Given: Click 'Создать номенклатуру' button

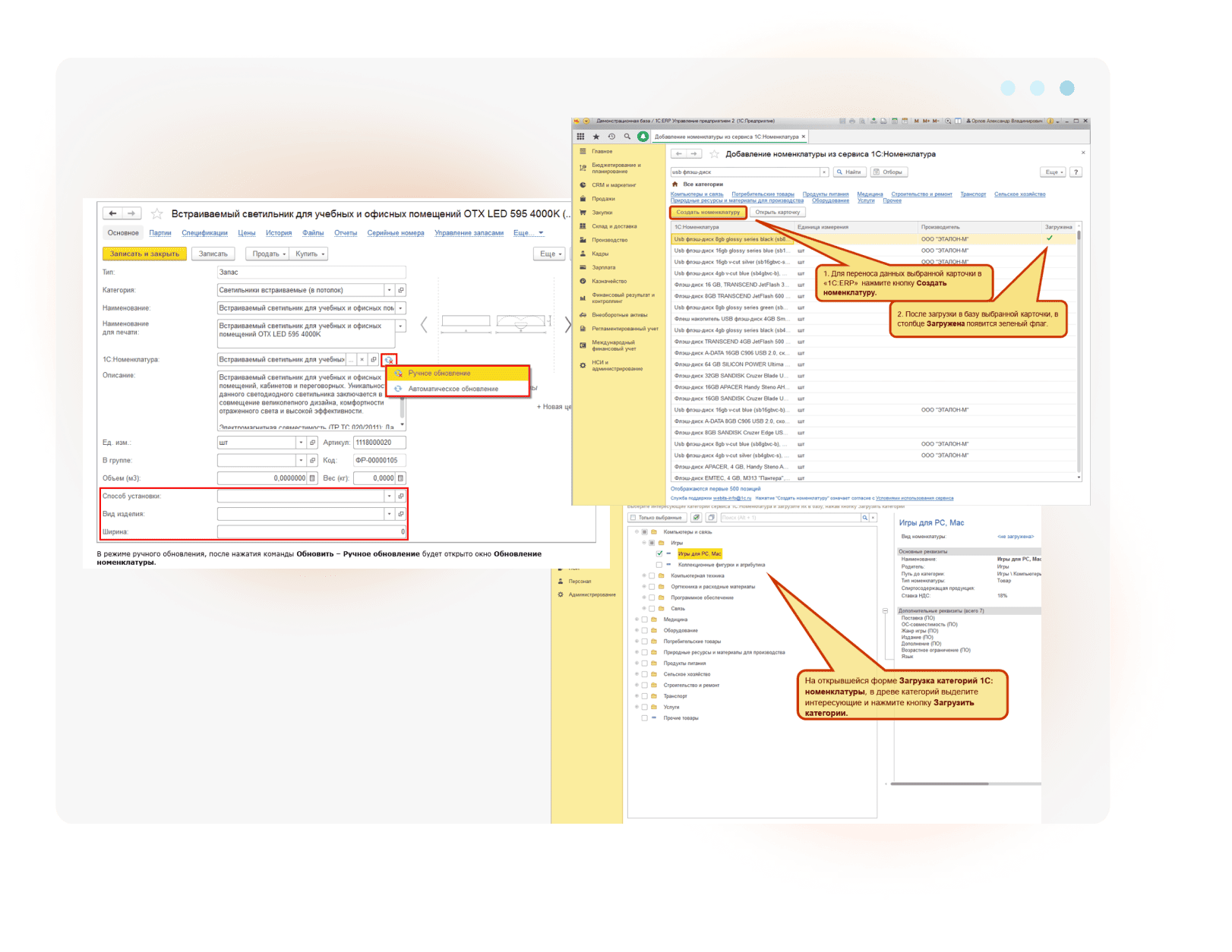Looking at the screenshot, I should click(x=708, y=213).
